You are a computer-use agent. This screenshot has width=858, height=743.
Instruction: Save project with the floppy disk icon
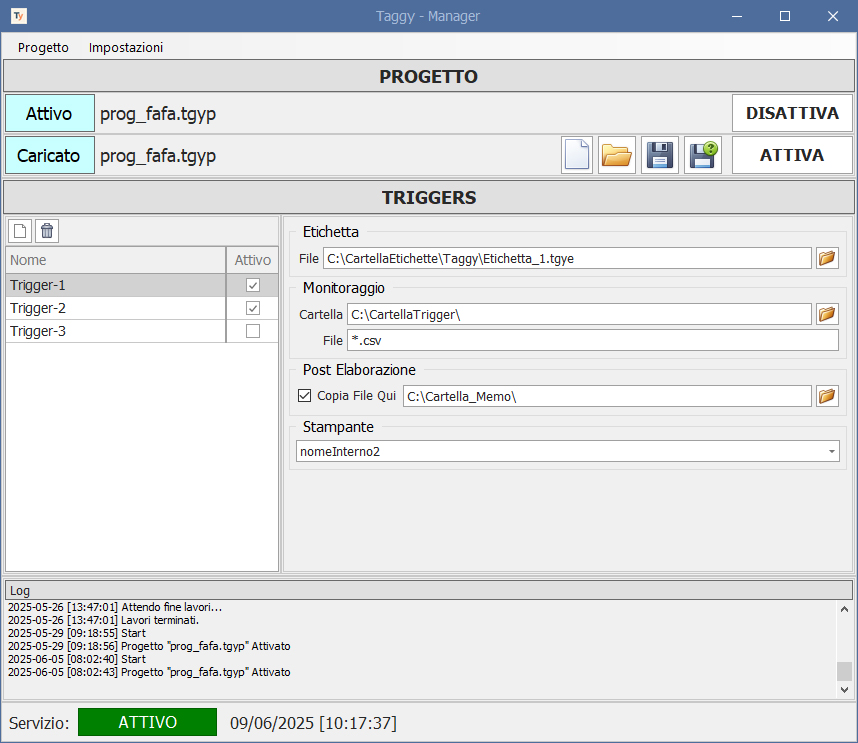[x=659, y=156]
